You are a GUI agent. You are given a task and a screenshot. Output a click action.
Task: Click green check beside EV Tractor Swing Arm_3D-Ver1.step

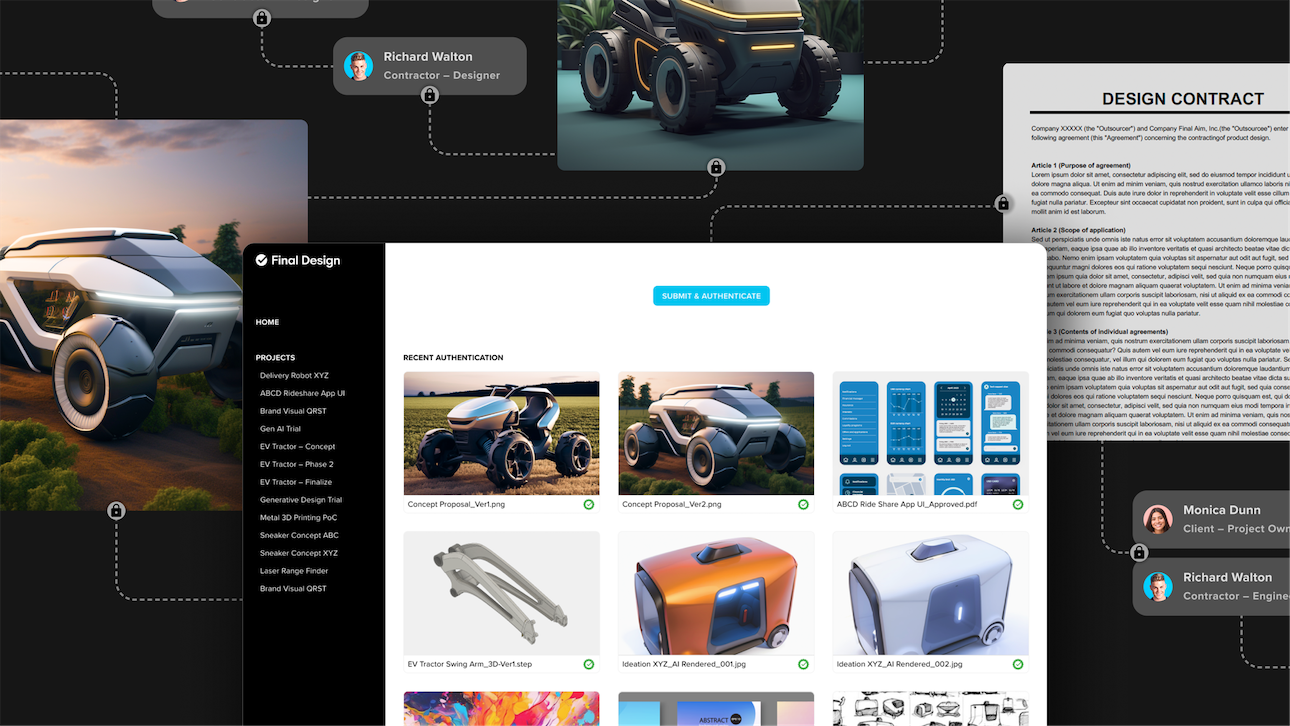pyautogui.click(x=589, y=664)
